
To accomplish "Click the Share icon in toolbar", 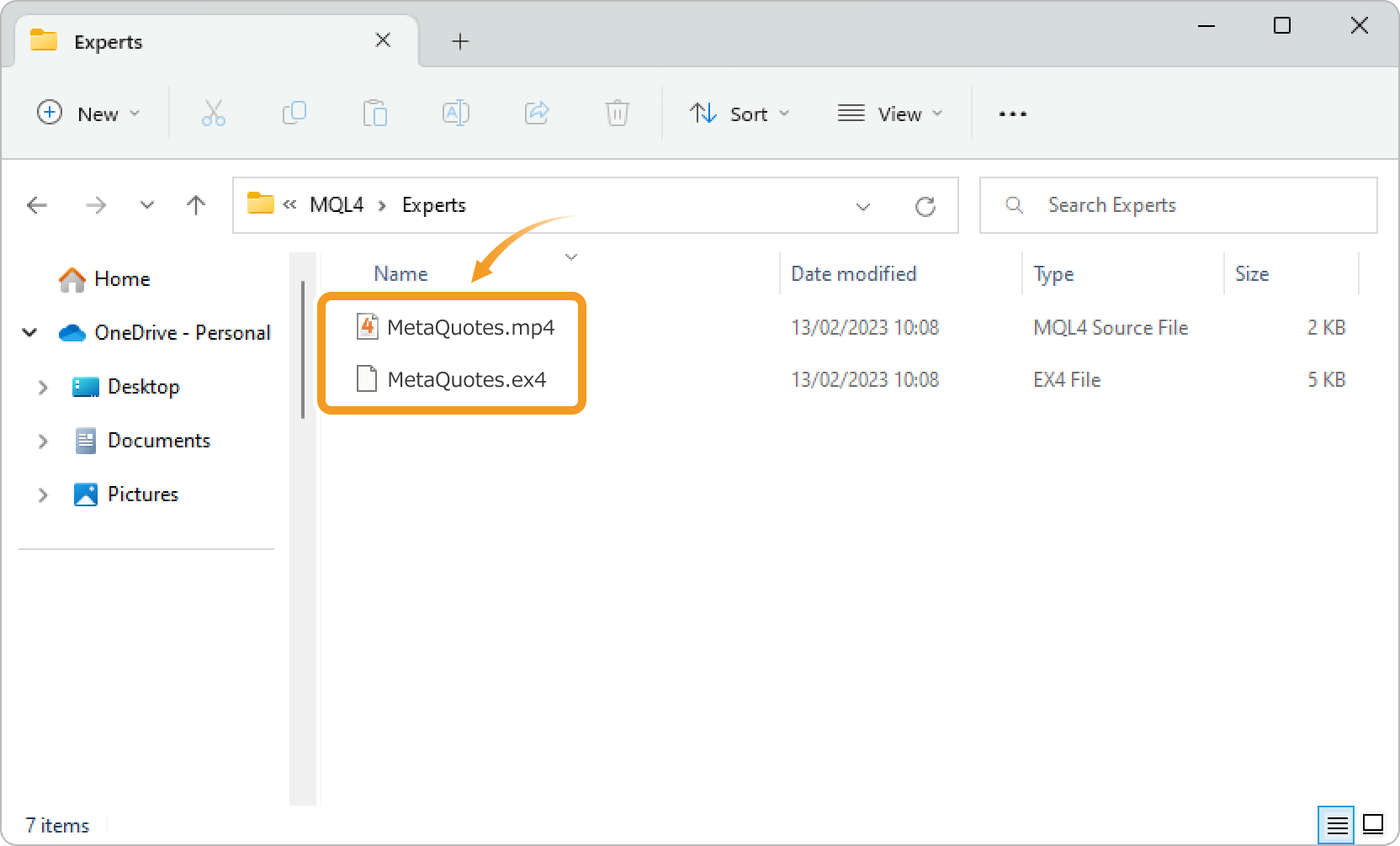I will [536, 114].
